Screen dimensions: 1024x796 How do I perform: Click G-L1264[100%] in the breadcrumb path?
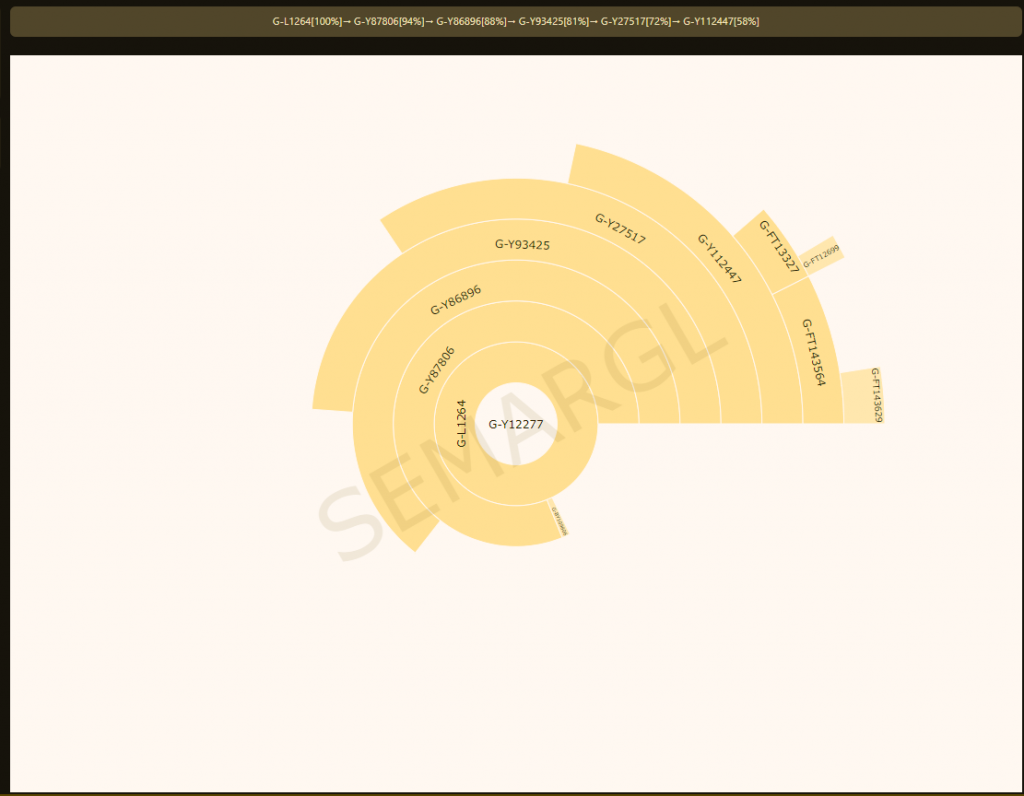tap(306, 21)
